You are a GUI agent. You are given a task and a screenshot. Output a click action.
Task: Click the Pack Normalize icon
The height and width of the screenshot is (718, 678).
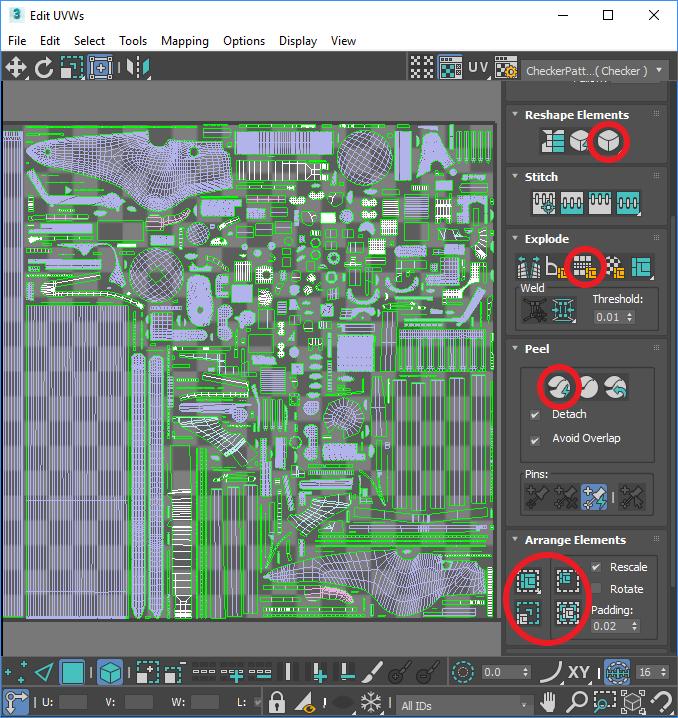point(568,613)
